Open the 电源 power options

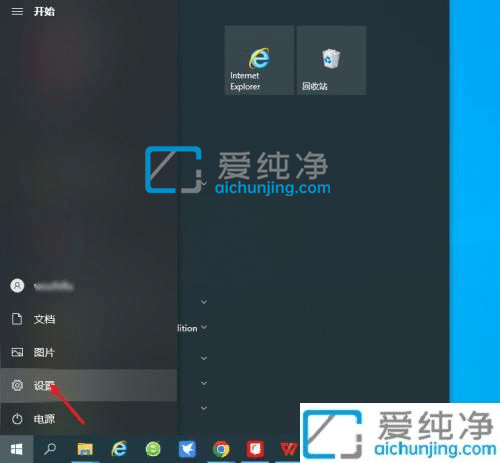pos(88,419)
